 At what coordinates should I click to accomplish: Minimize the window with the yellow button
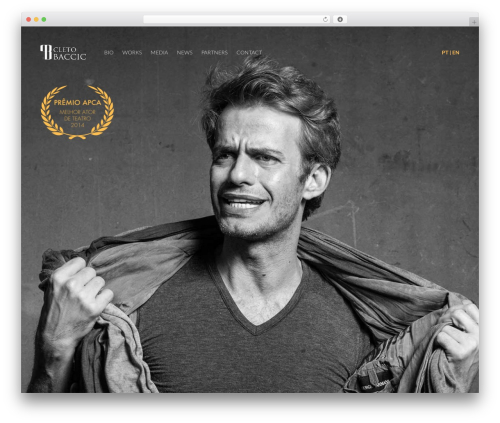(x=36, y=20)
